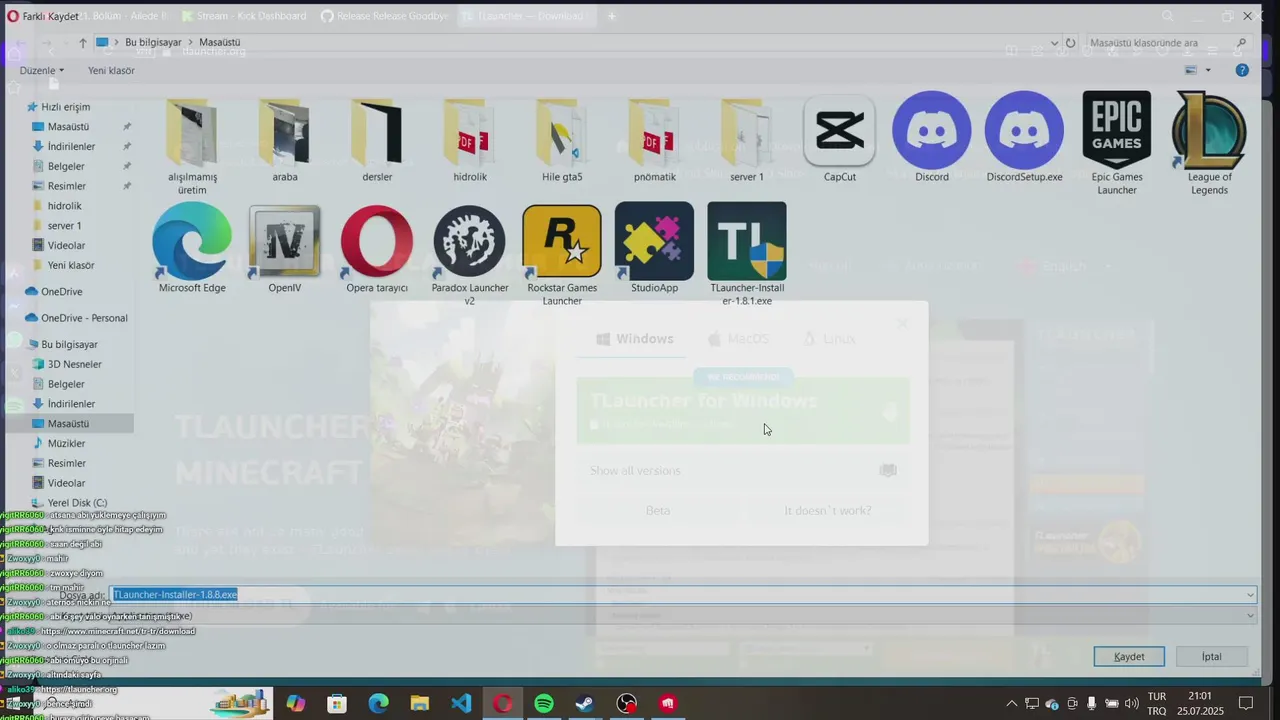Click the Kaydet button
The height and width of the screenshot is (720, 1280).
[1129, 656]
